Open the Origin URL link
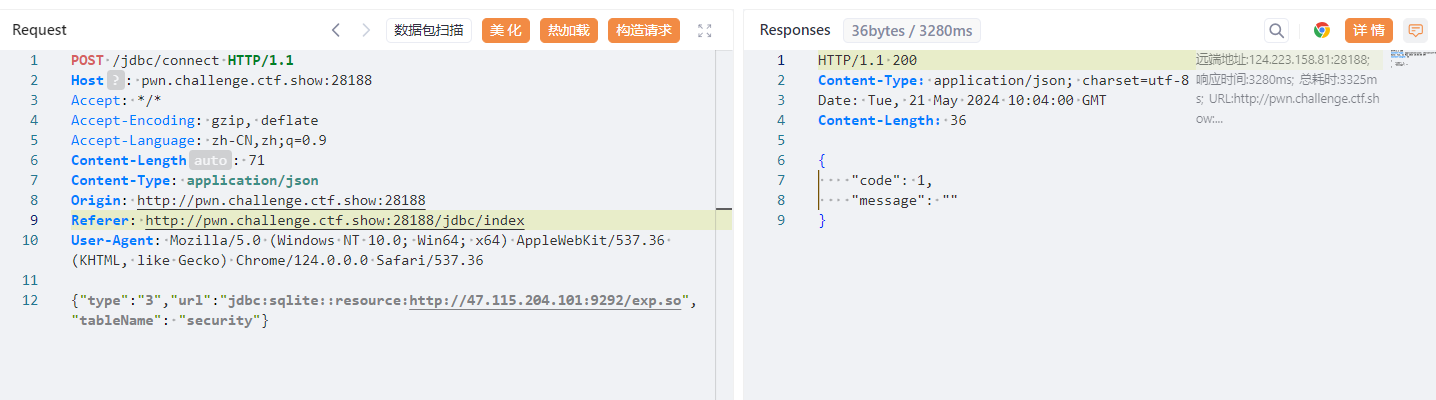The image size is (1436, 400). point(281,200)
